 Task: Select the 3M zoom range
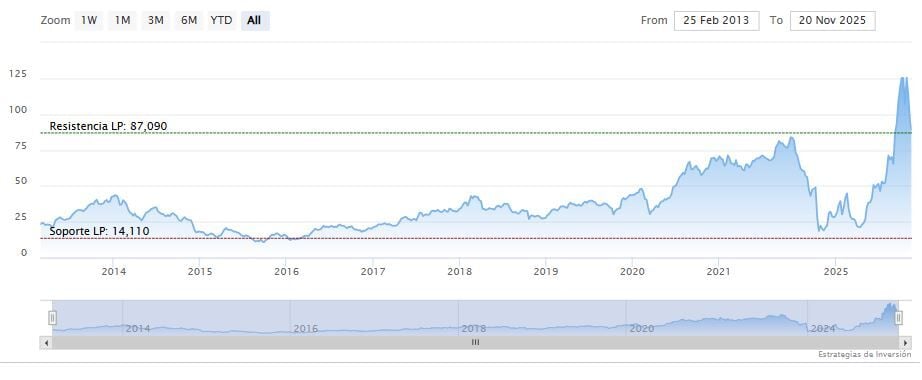click(155, 21)
